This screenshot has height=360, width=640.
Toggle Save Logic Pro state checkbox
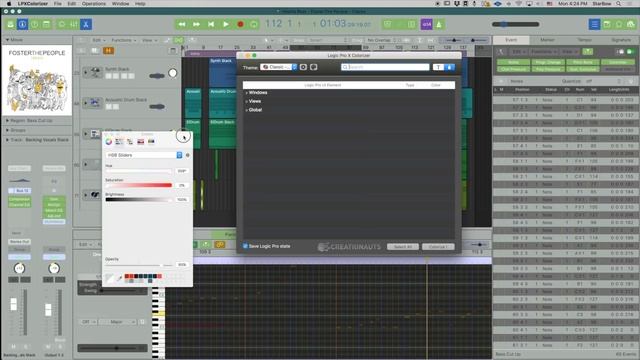click(x=245, y=246)
